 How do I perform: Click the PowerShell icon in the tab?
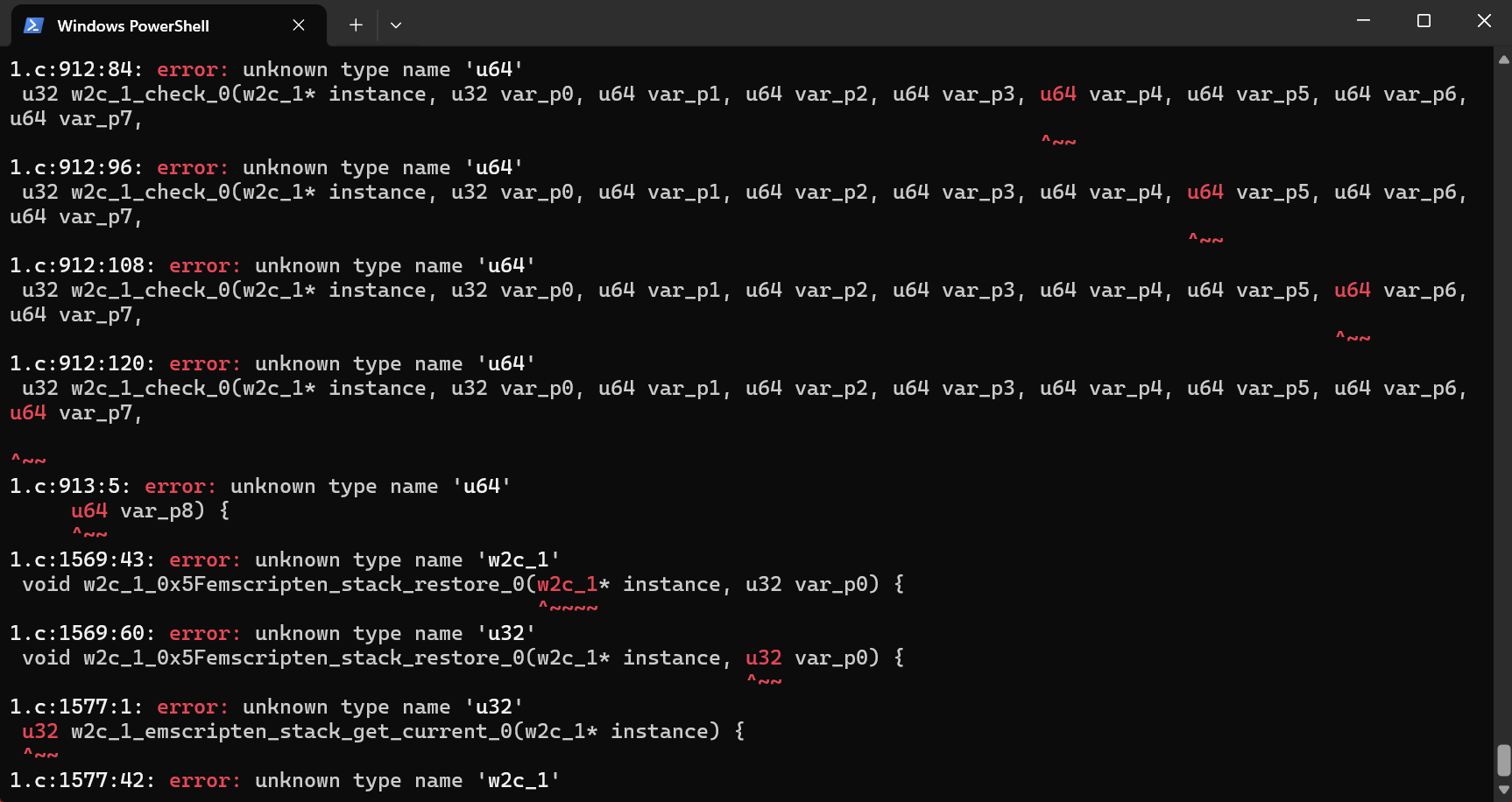click(x=33, y=25)
